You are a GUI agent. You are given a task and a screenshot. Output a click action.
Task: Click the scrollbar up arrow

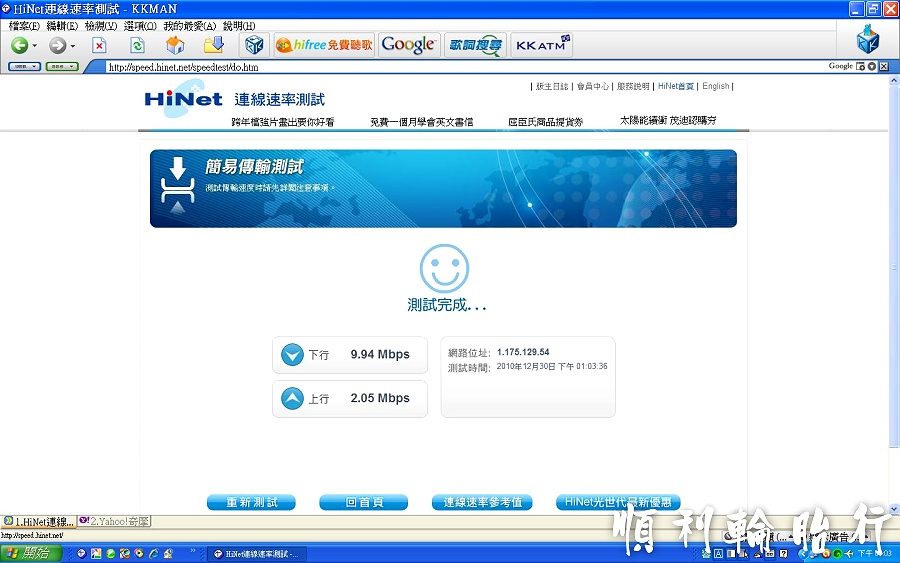[894, 81]
